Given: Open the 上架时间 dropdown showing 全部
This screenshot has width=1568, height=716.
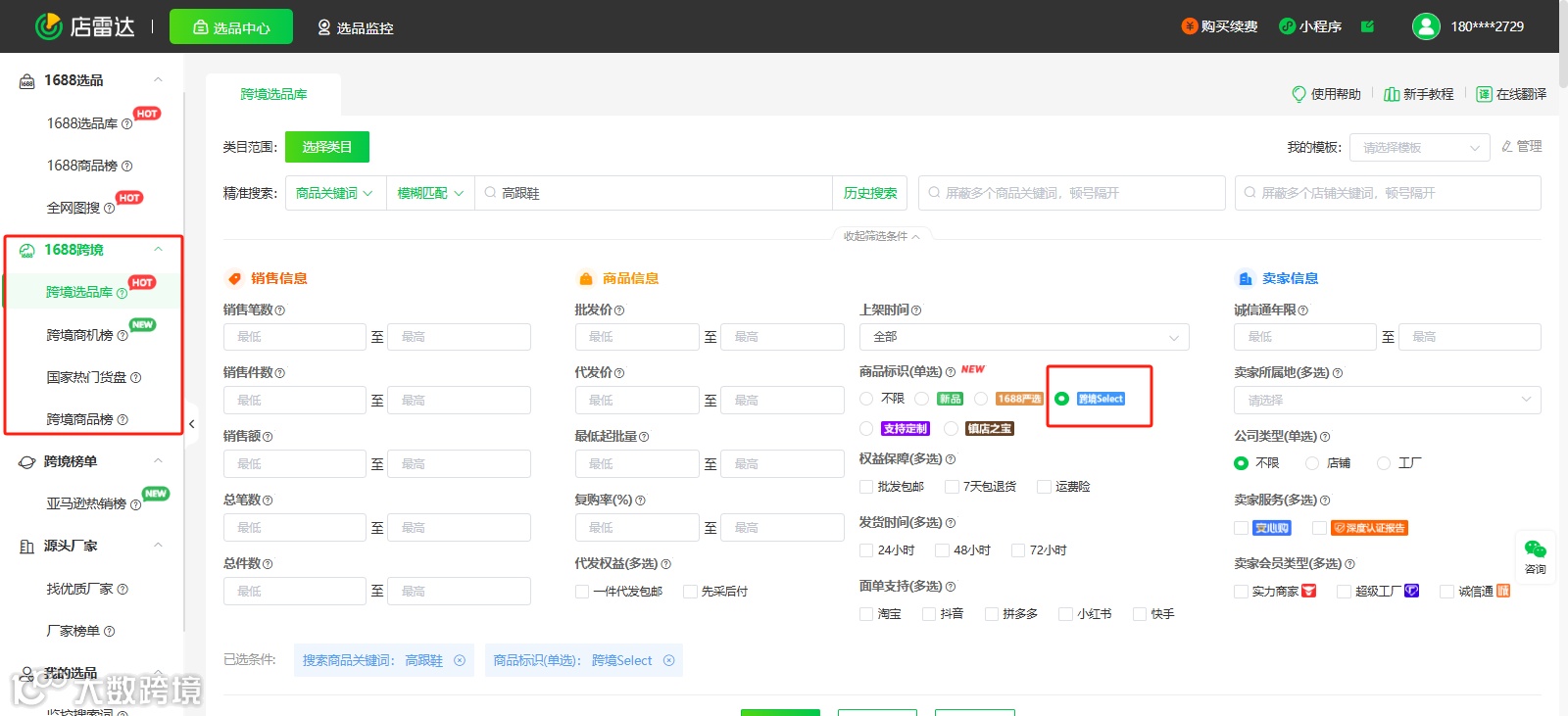Looking at the screenshot, I should [x=1024, y=337].
